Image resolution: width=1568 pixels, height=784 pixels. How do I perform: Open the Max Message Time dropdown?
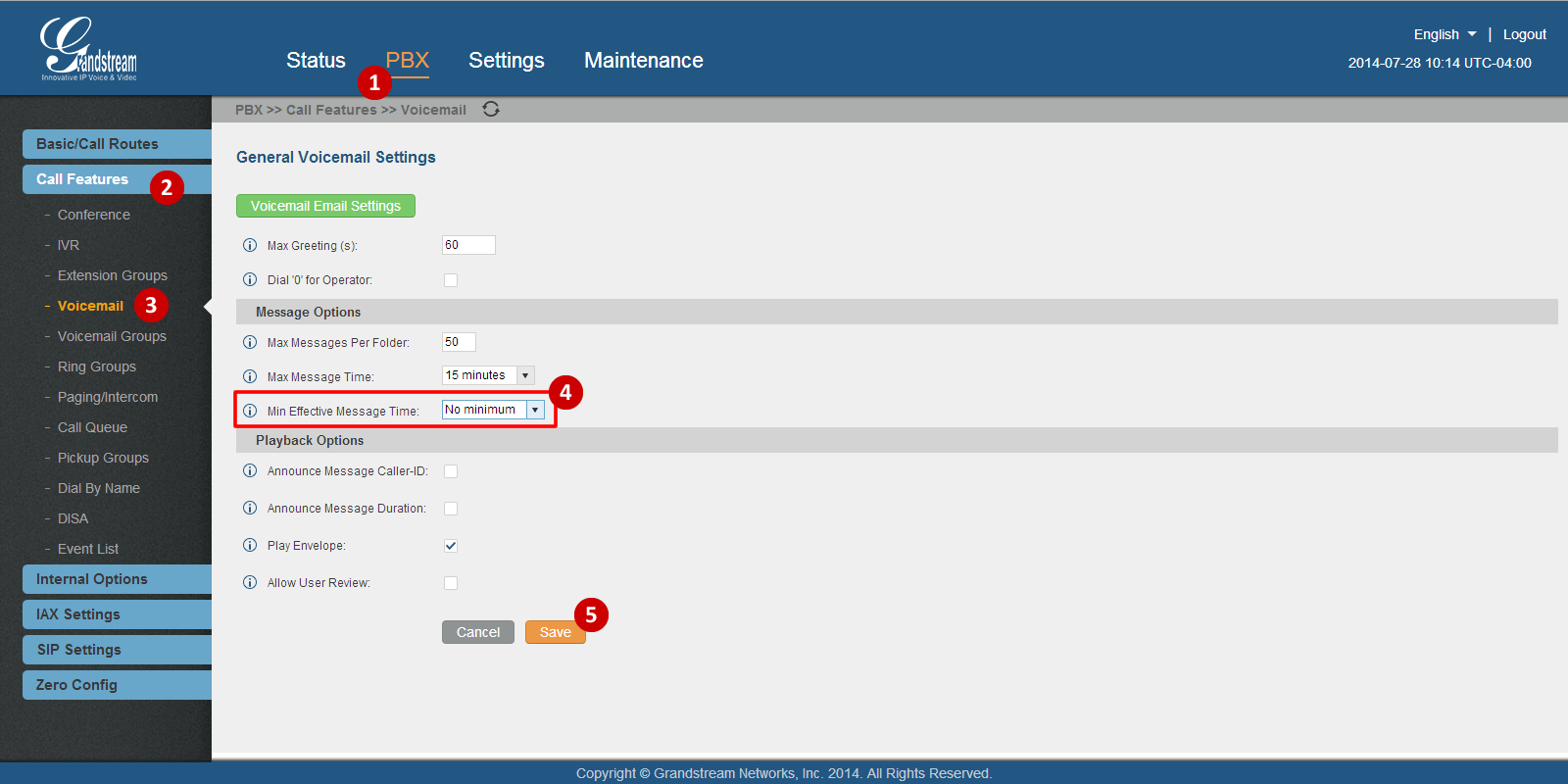[488, 375]
